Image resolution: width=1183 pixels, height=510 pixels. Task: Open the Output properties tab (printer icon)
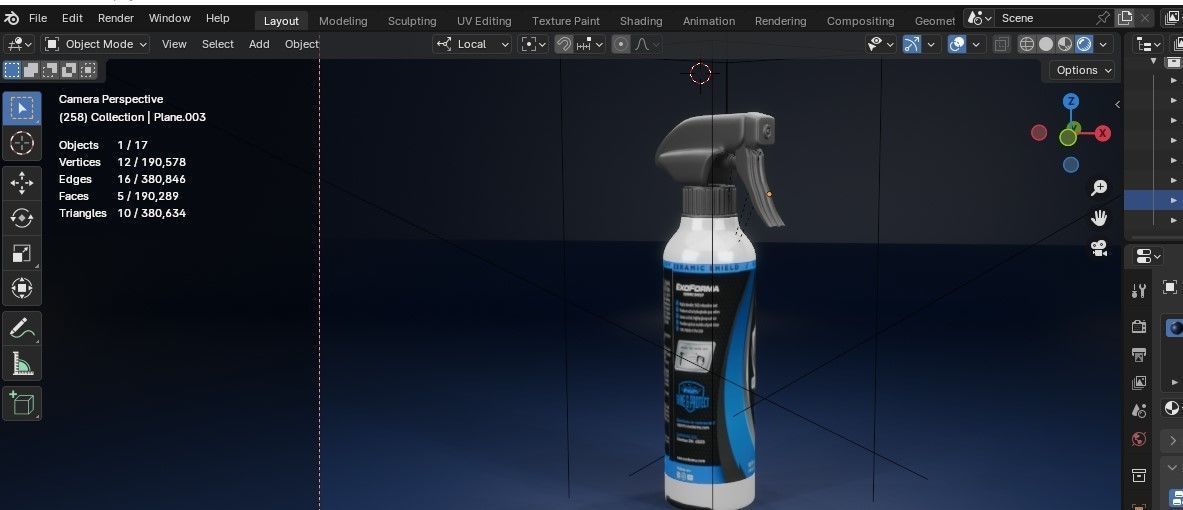[x=1139, y=354]
